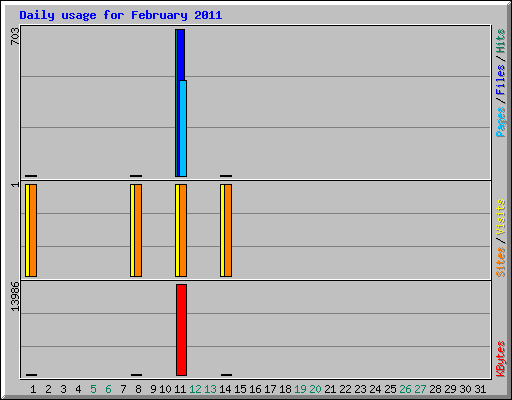The height and width of the screenshot is (400, 512).
Task: Click day 14 on the date axis
Action: click(225, 389)
